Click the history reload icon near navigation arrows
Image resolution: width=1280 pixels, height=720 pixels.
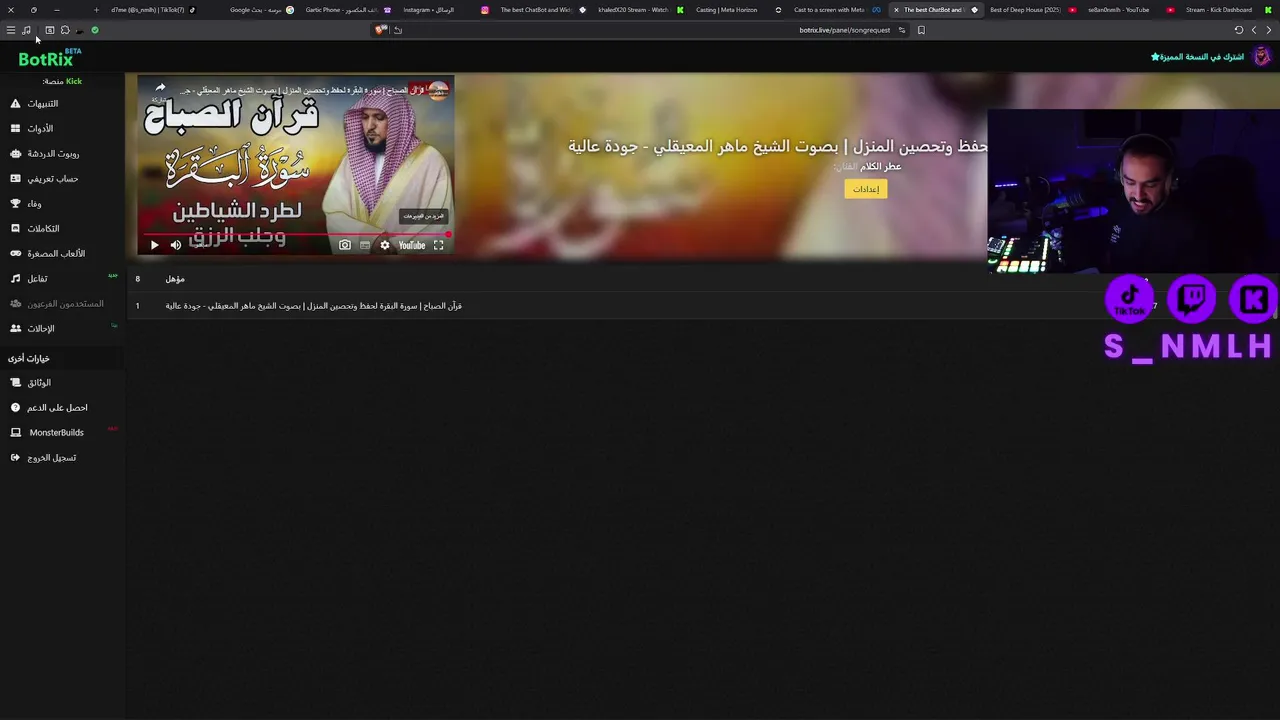(1238, 30)
